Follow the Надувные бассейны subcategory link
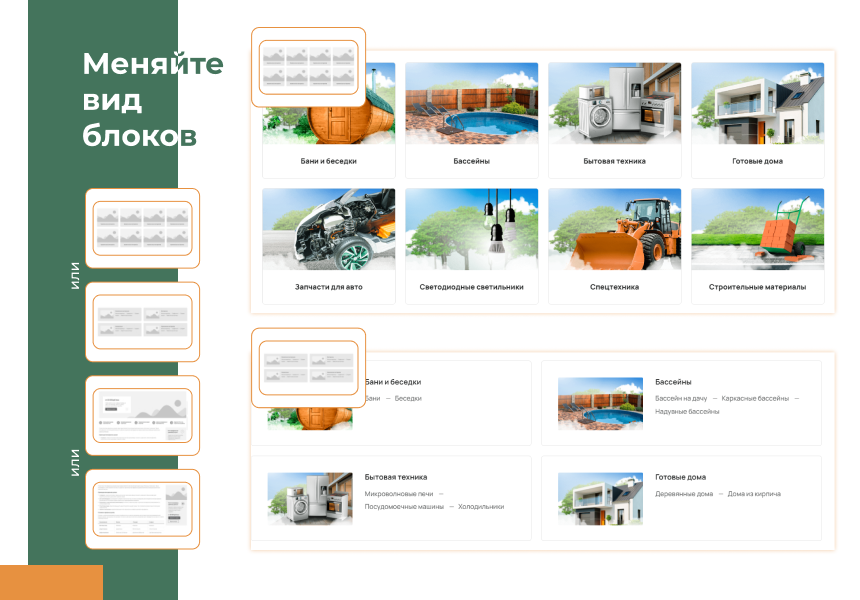860x600 pixels. click(687, 411)
